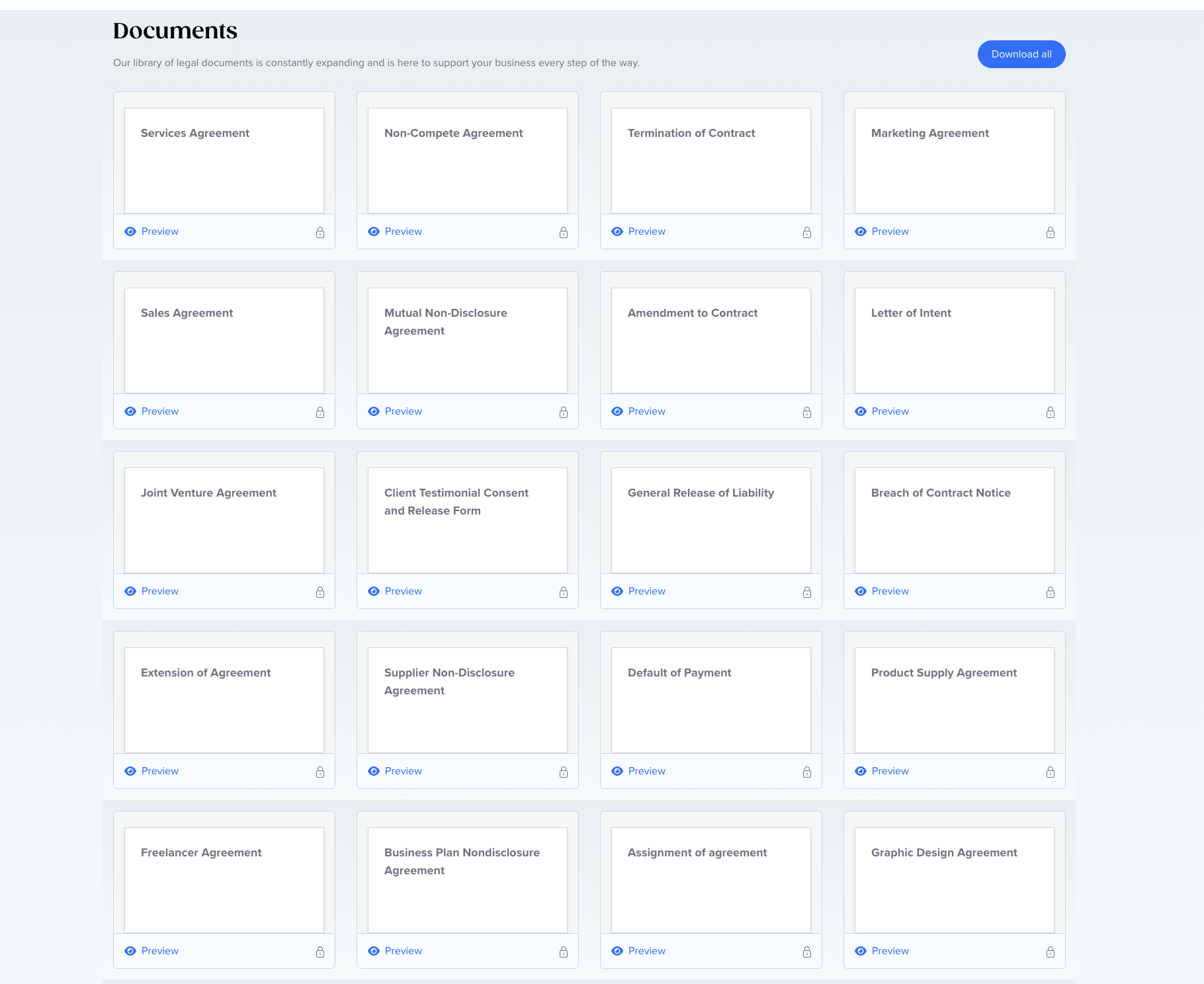Preview the Freelancer Agreement document
The height and width of the screenshot is (984, 1204).
coord(151,951)
